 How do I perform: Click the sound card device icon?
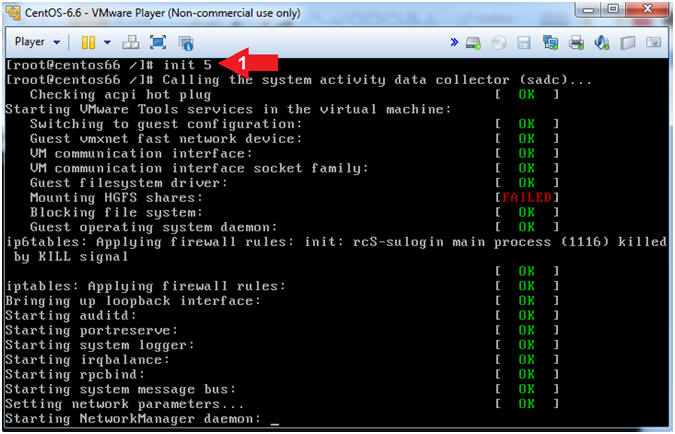(602, 43)
